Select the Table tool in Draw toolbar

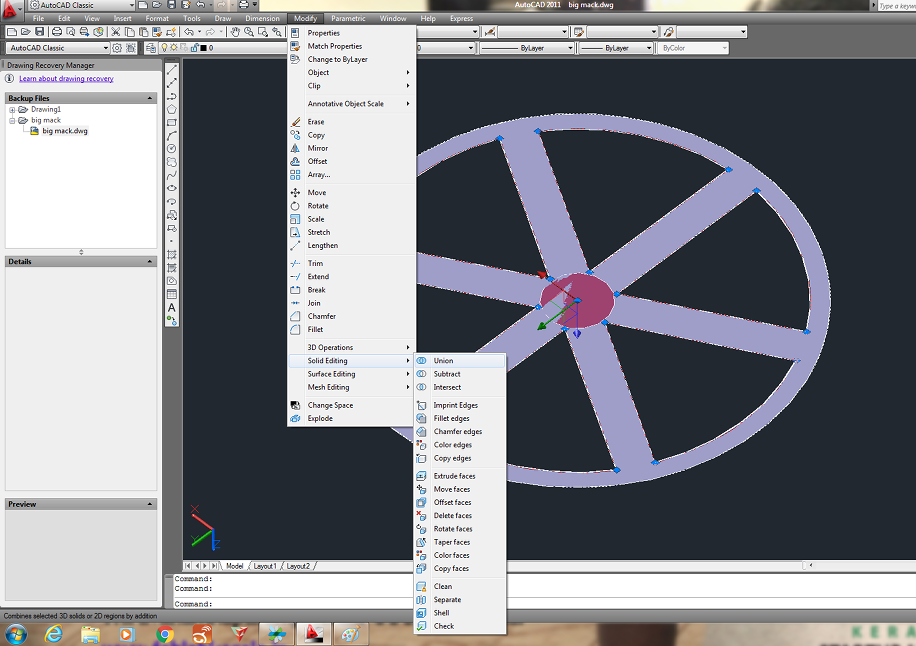(x=172, y=294)
